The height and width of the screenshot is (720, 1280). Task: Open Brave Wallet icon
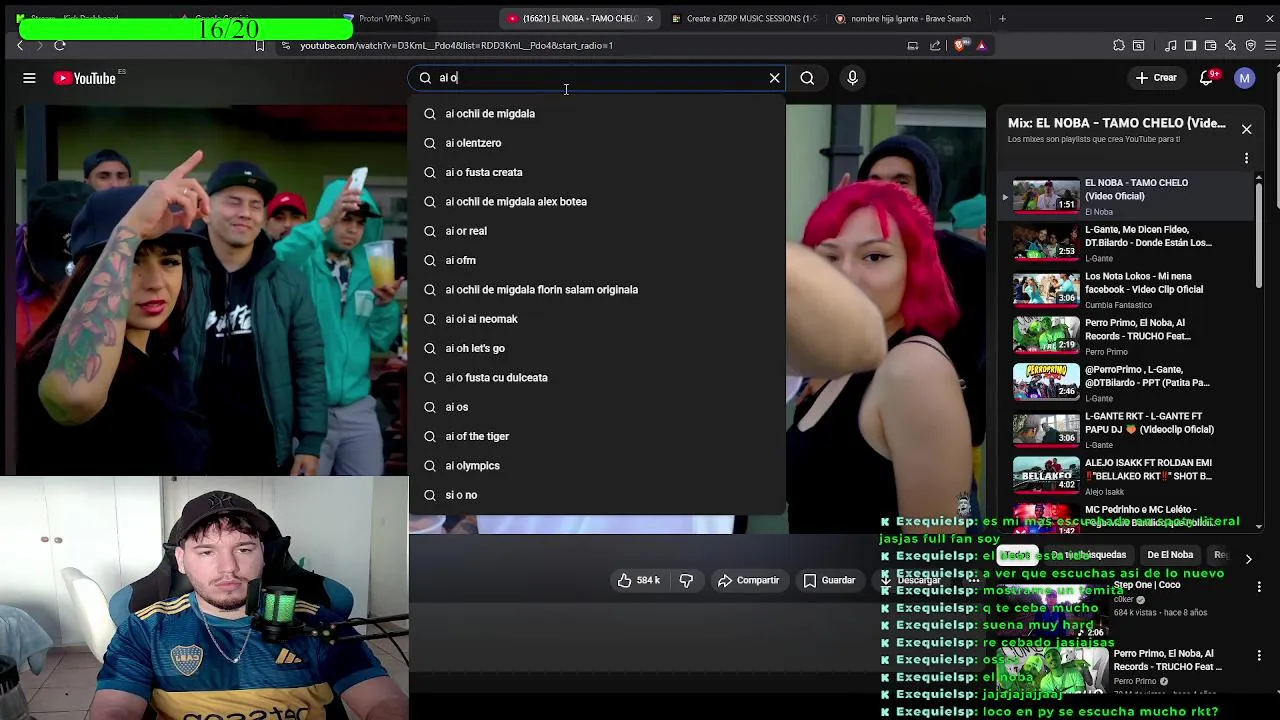[1210, 45]
